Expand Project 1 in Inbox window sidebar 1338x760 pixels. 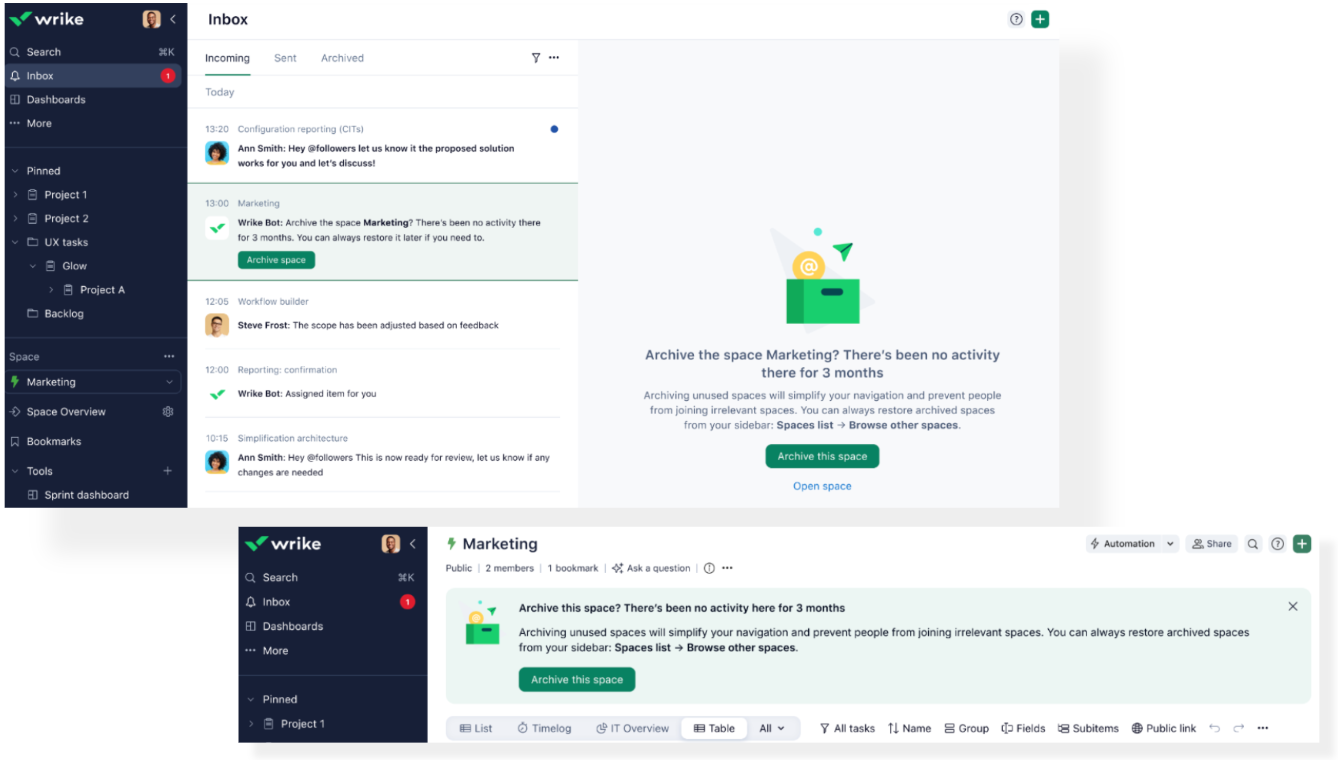coord(15,195)
